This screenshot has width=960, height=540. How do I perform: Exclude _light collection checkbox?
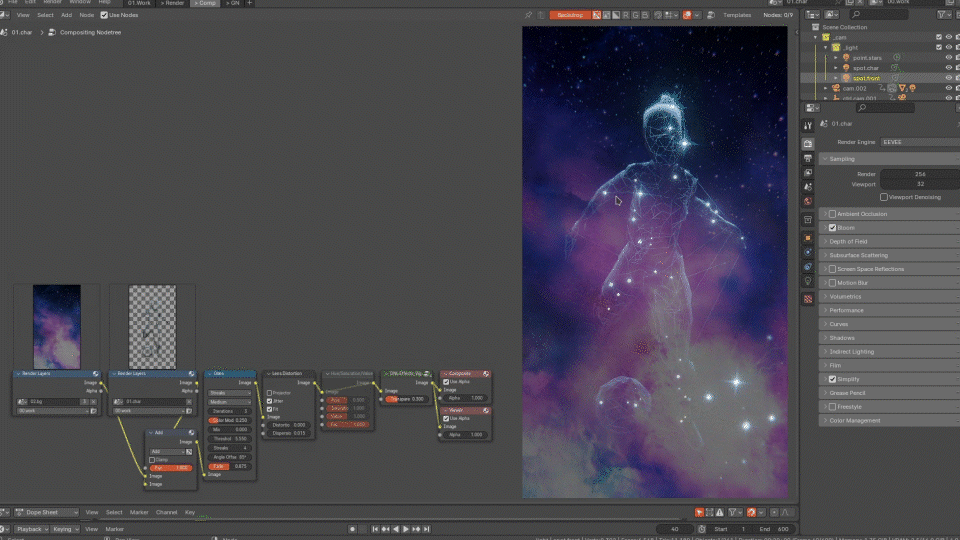[x=939, y=48]
